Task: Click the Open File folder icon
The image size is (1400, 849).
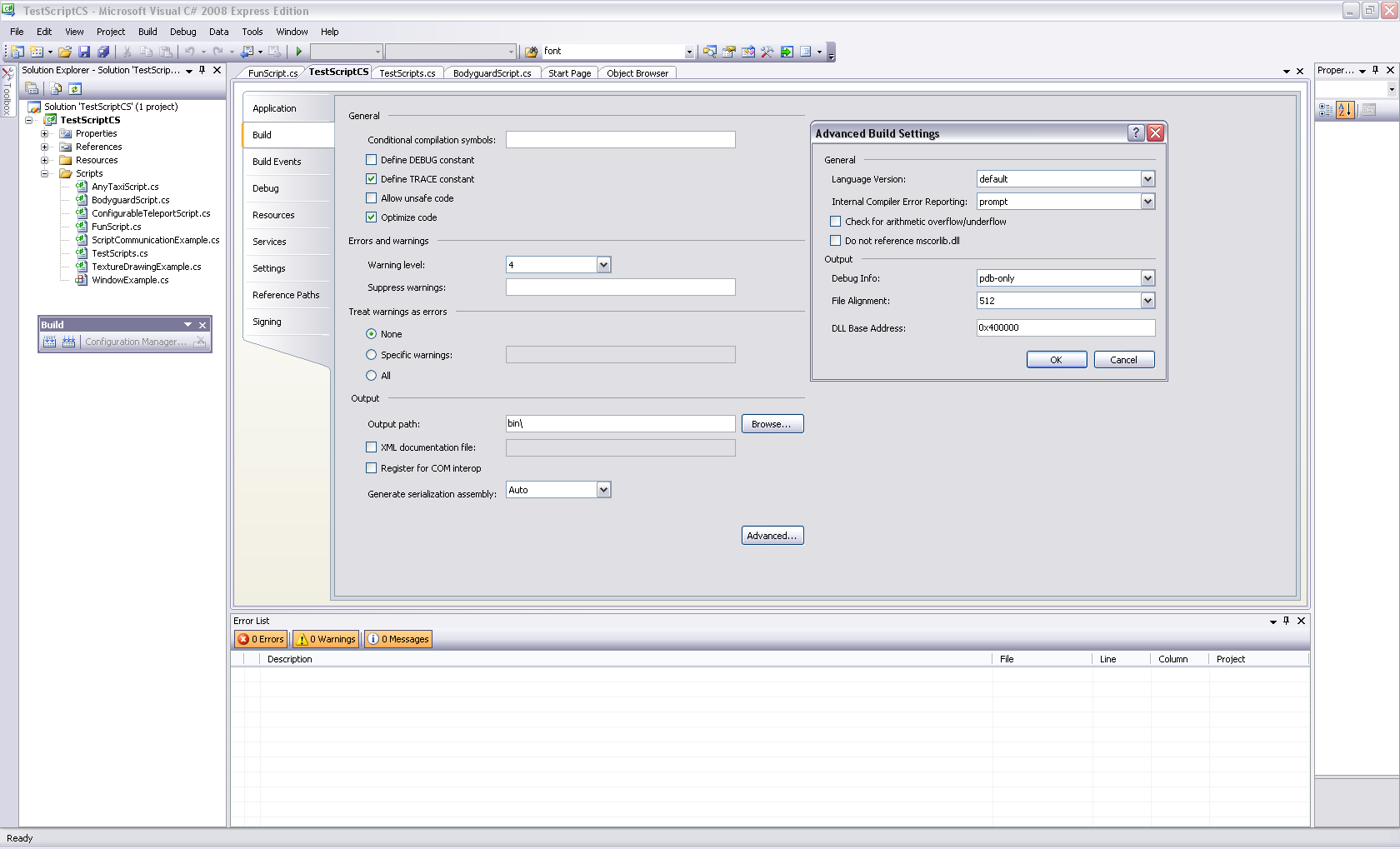Action: pyautogui.click(x=65, y=52)
